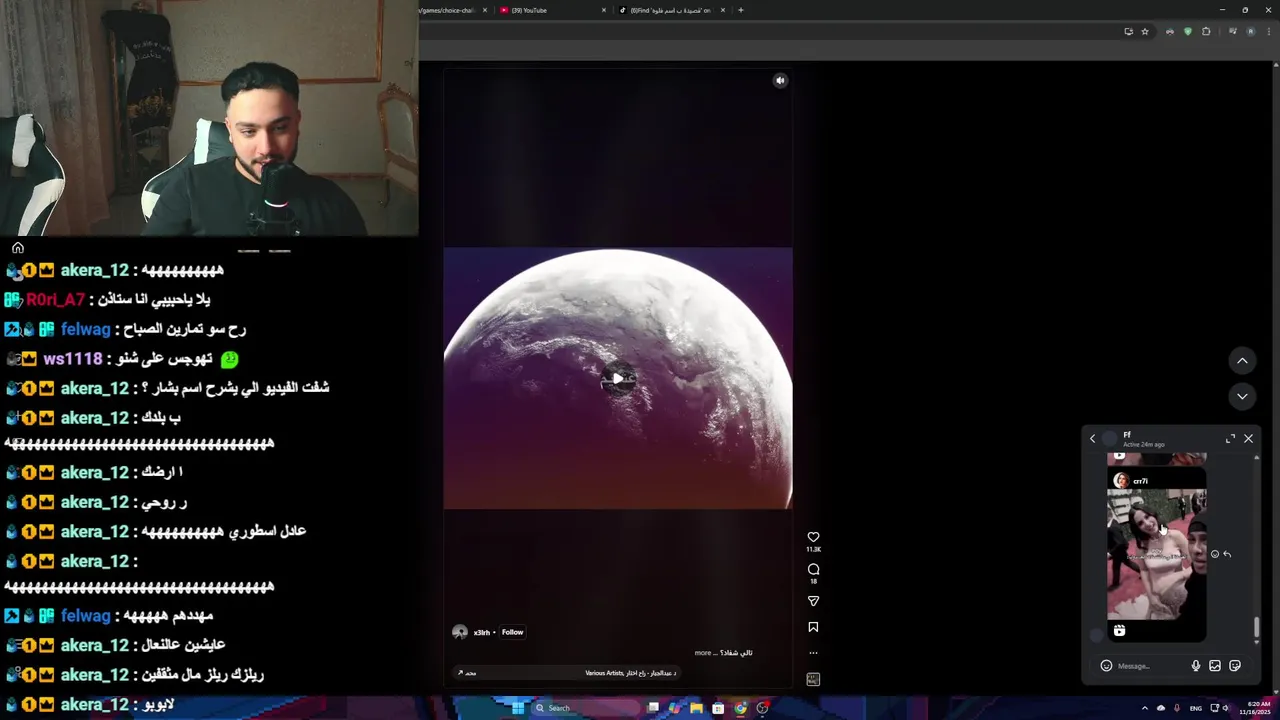Like the reel with the heart icon

pyautogui.click(x=813, y=537)
